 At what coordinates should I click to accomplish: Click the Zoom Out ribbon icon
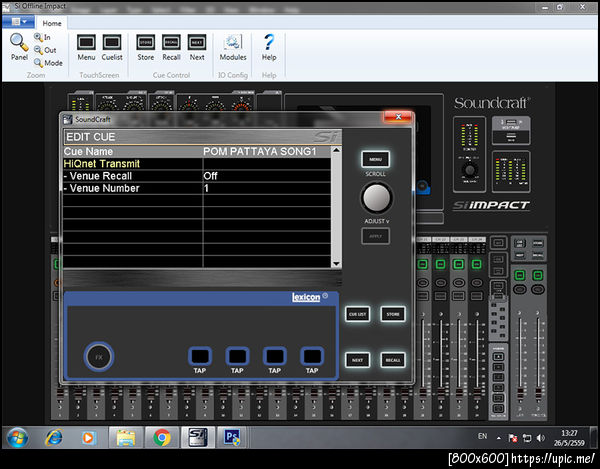[39, 50]
